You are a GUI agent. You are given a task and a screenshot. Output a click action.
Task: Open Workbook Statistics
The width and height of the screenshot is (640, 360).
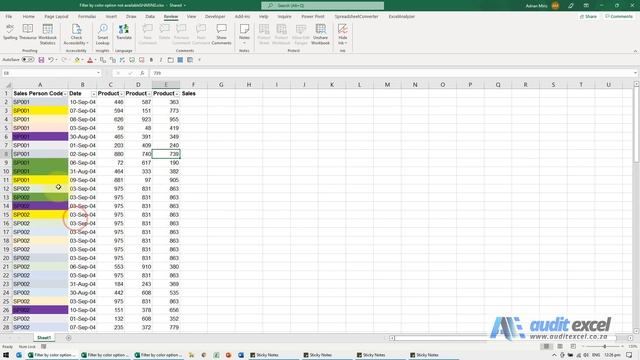47,34
